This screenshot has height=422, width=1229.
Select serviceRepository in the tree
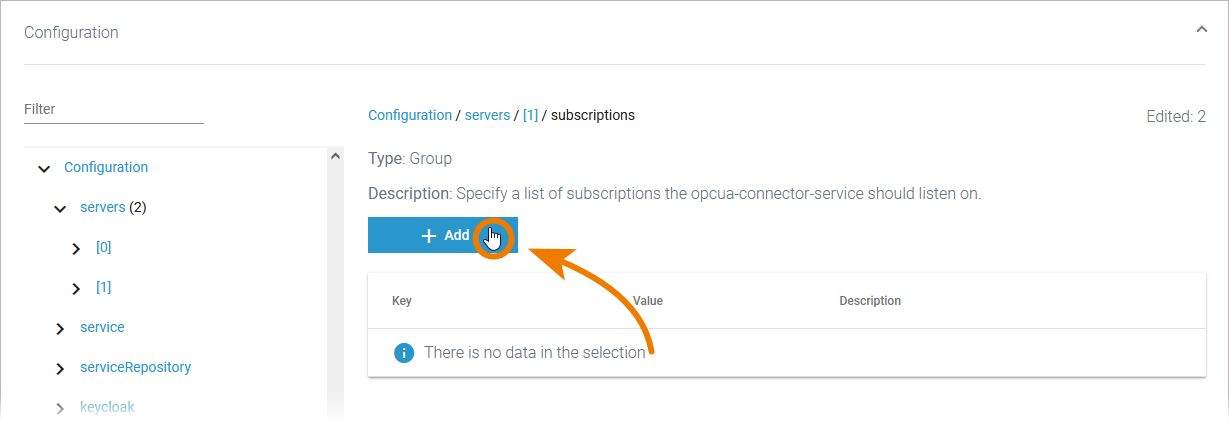(135, 367)
